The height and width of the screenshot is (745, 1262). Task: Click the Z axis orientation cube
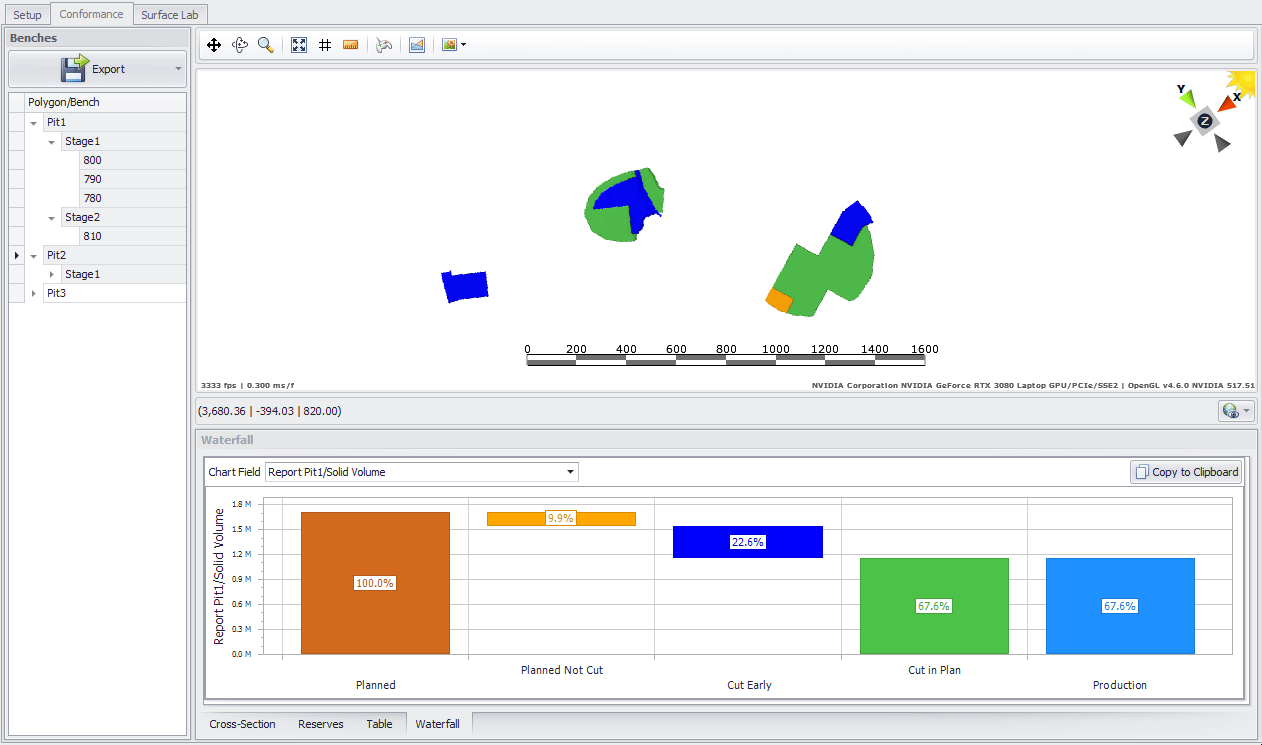[x=1205, y=121]
